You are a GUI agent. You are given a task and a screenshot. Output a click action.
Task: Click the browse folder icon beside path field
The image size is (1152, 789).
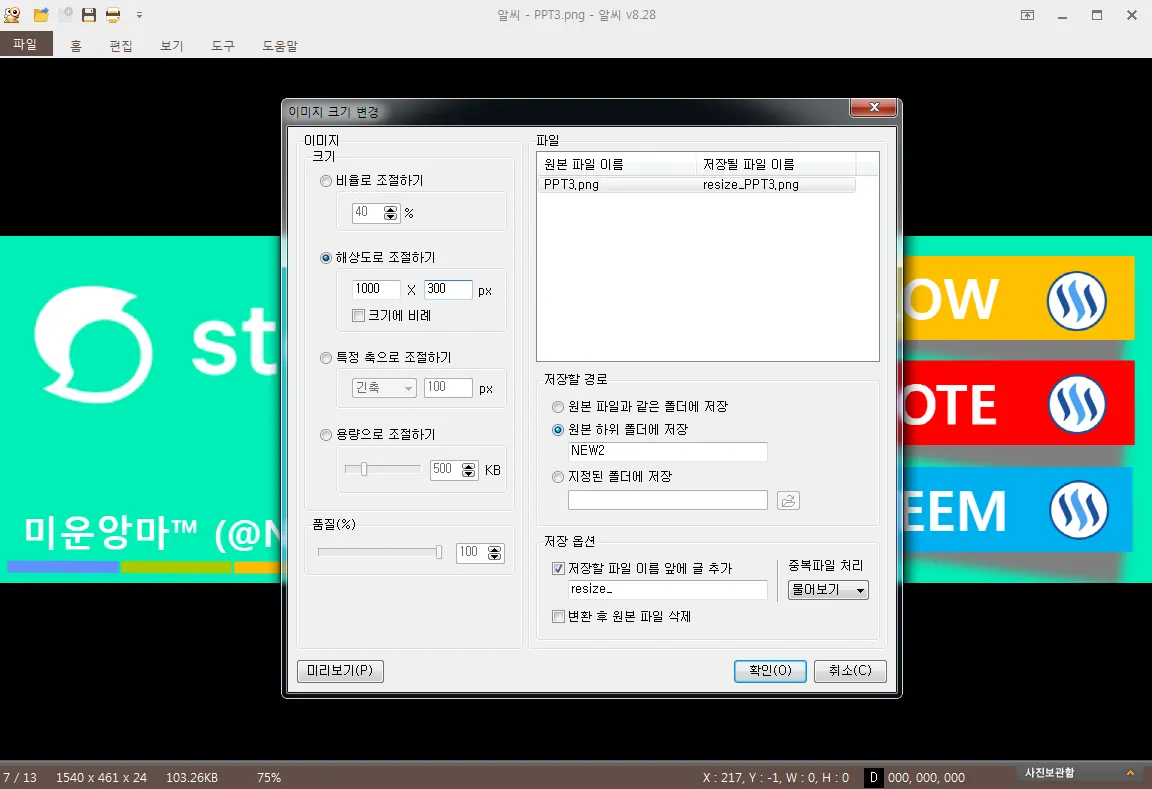point(788,501)
